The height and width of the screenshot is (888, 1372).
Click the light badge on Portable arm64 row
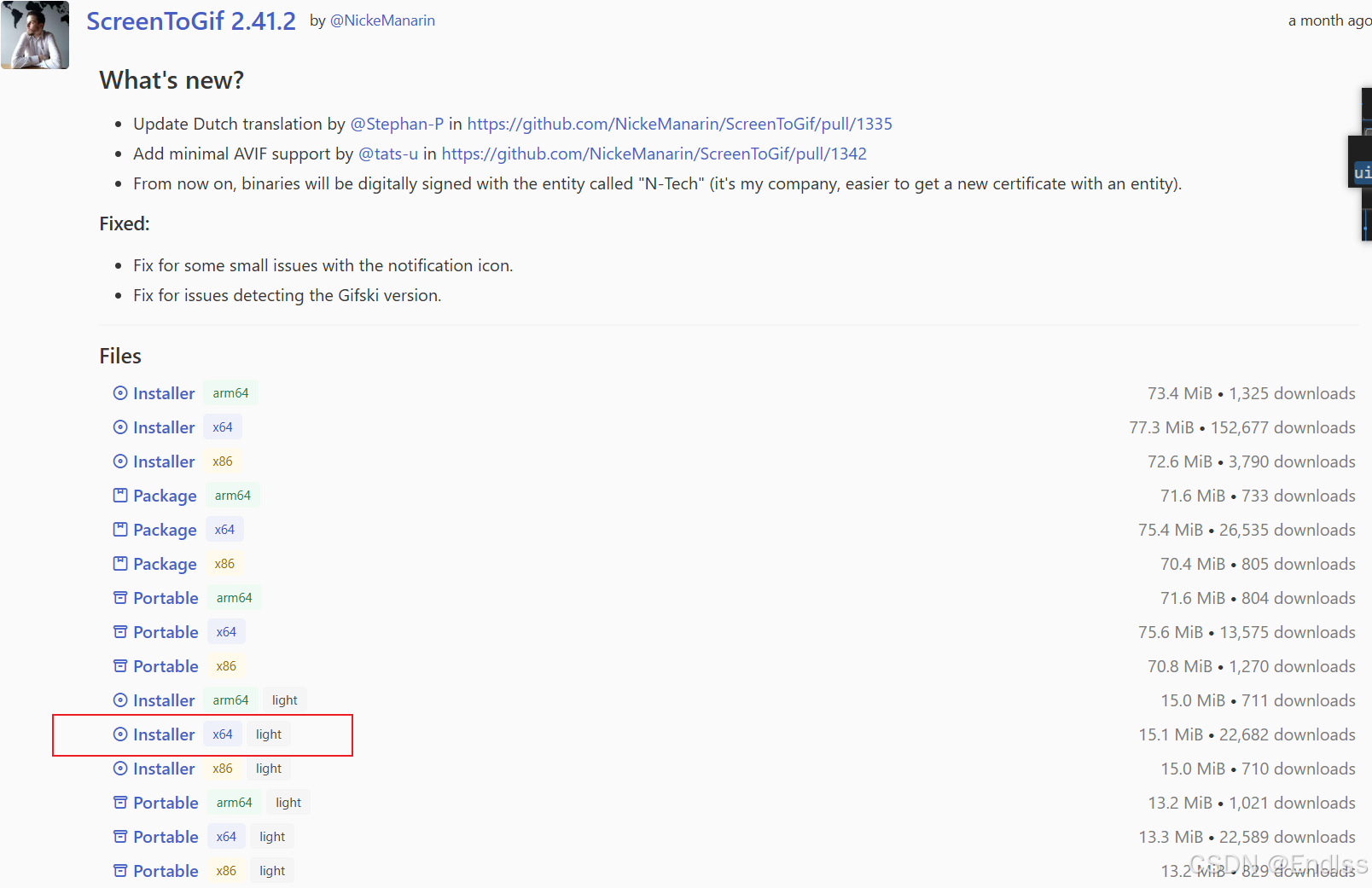pyautogui.click(x=288, y=803)
